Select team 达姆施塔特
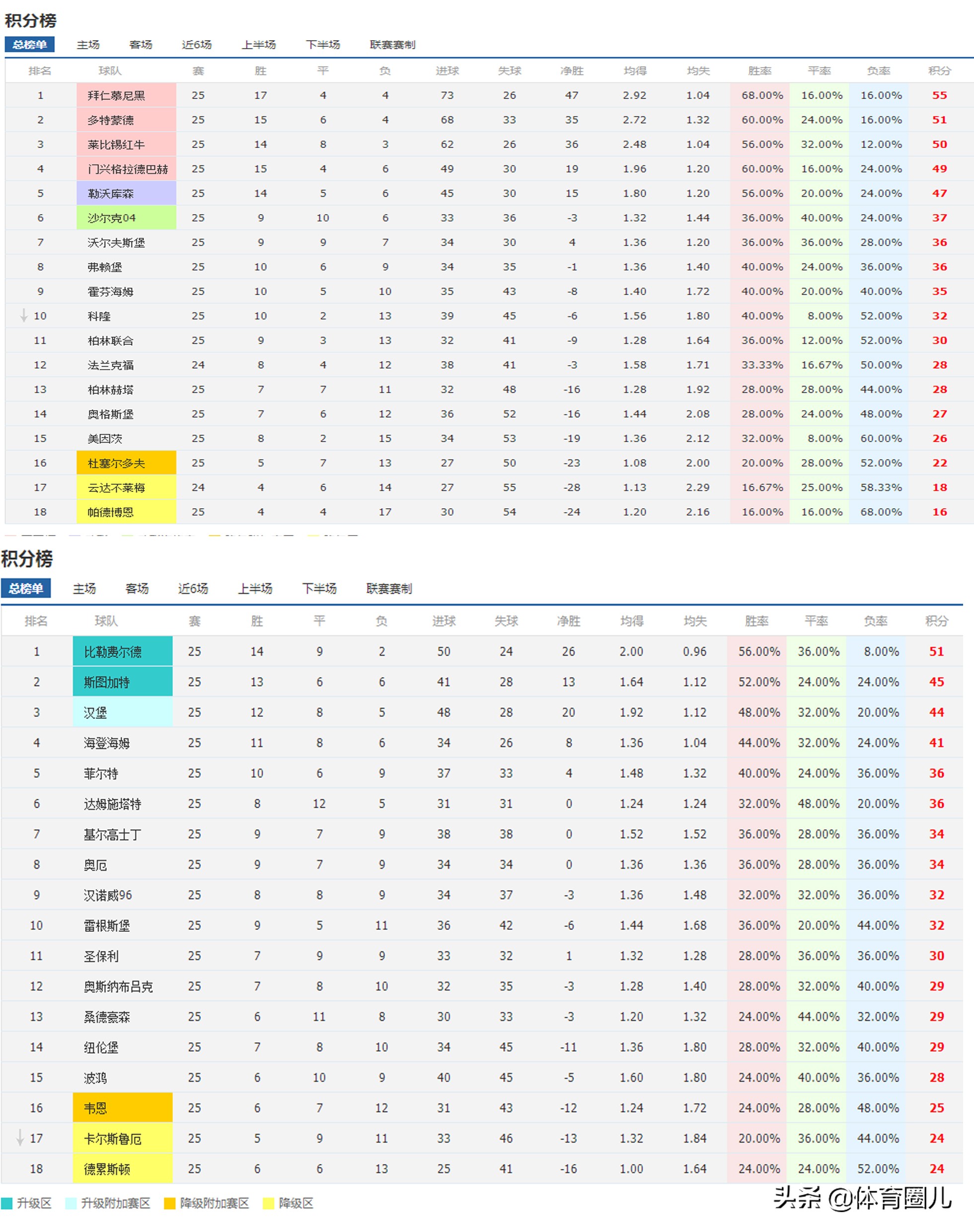Screen dimensions: 974x1232 point(113,804)
